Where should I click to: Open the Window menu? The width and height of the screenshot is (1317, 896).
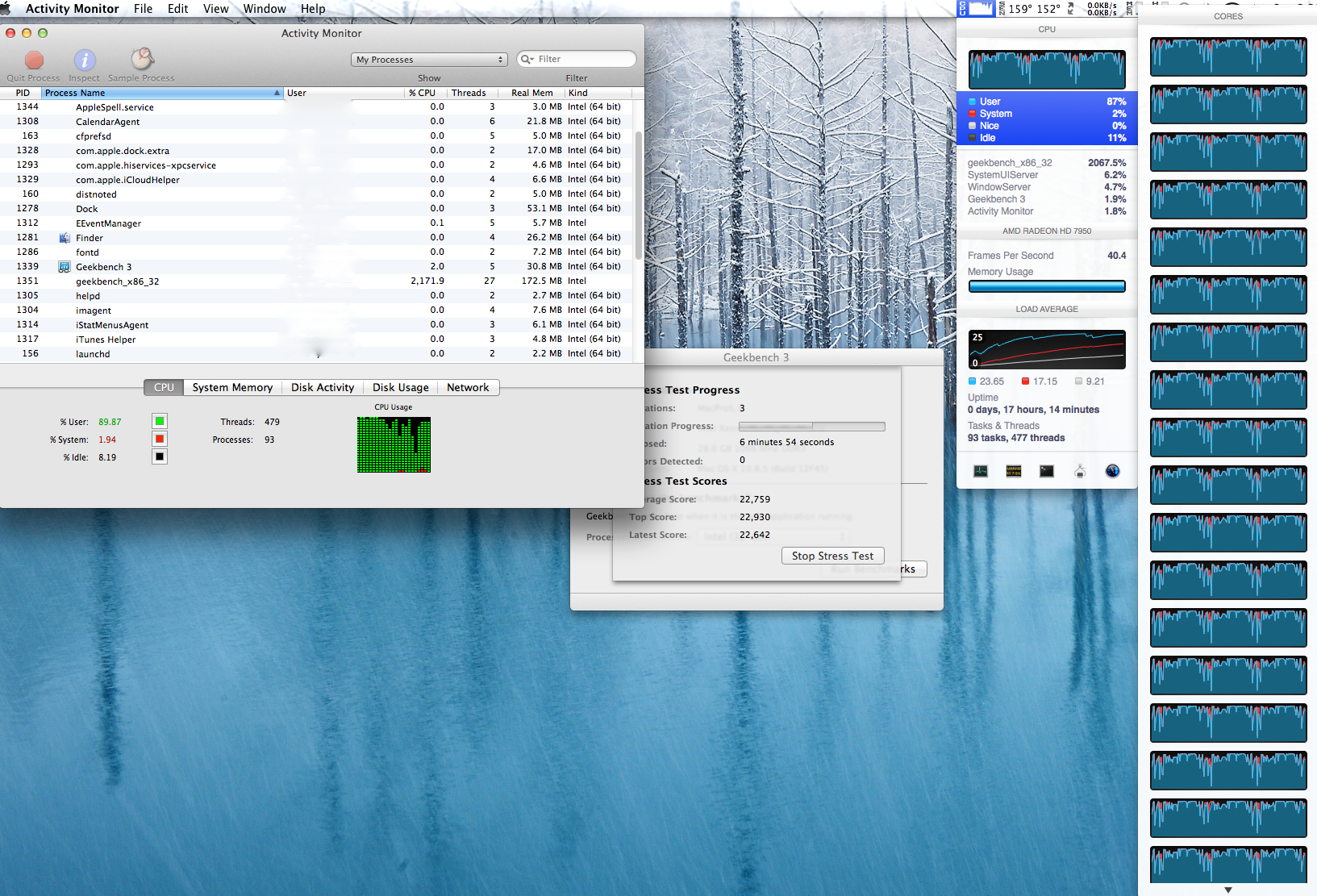click(265, 9)
